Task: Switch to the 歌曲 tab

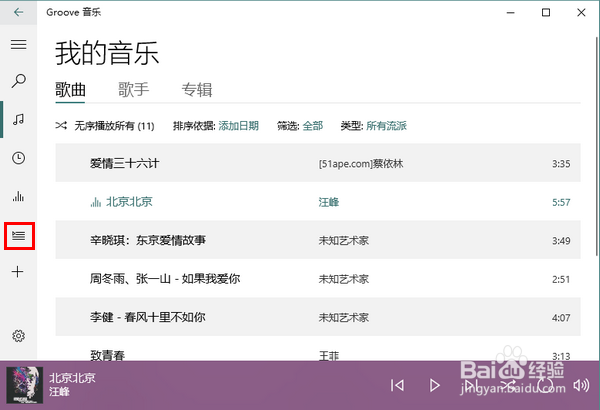Action: [x=70, y=90]
